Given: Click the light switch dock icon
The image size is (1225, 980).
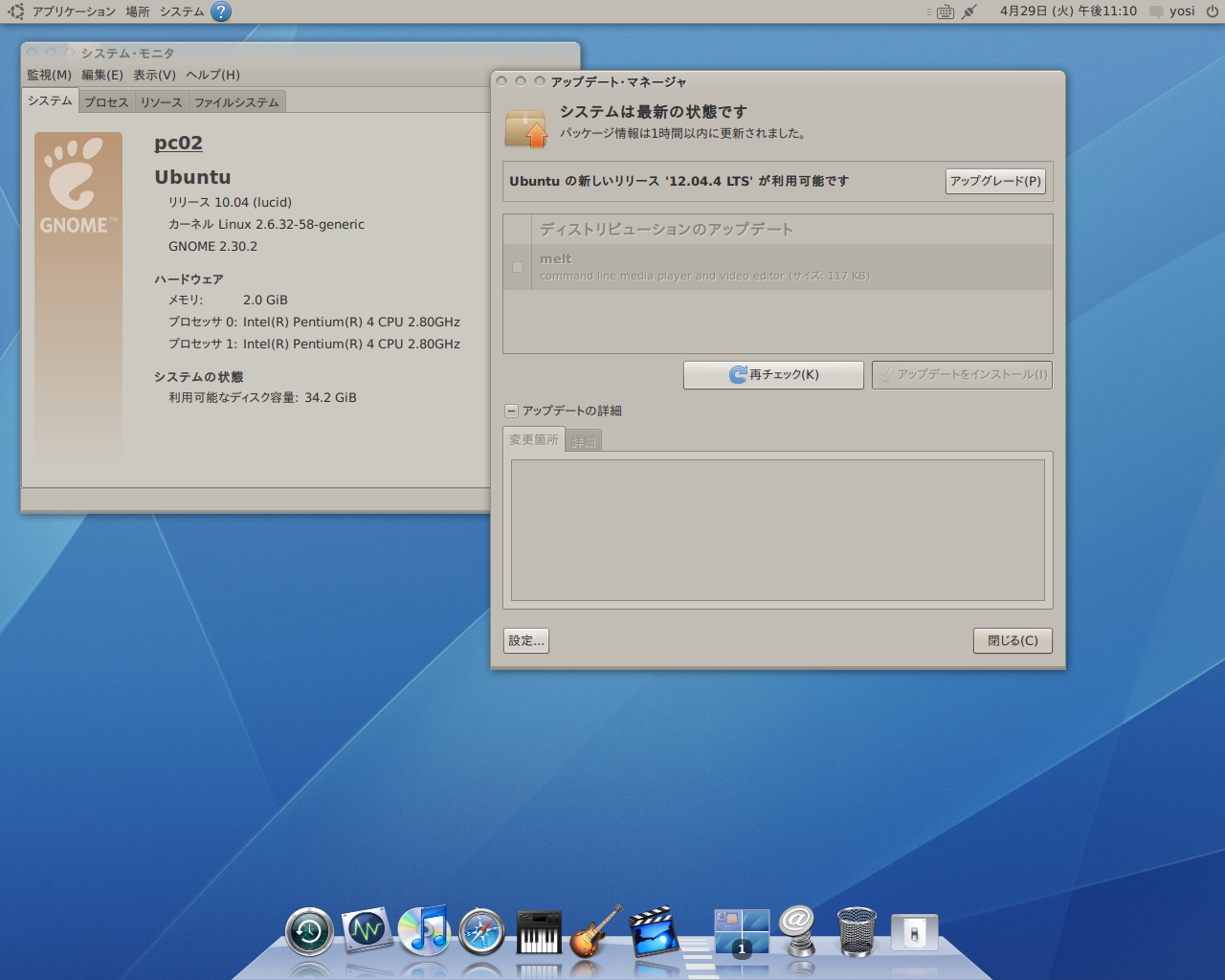Looking at the screenshot, I should point(914,932).
